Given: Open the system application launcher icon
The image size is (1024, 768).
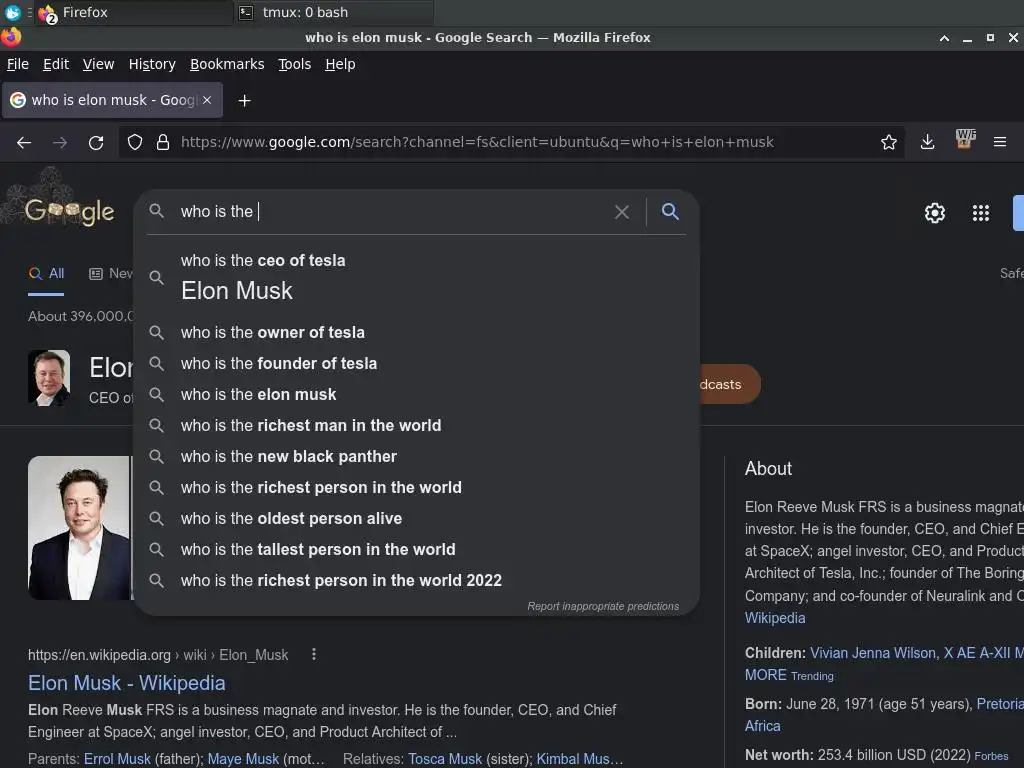Looking at the screenshot, I should tap(12, 12).
